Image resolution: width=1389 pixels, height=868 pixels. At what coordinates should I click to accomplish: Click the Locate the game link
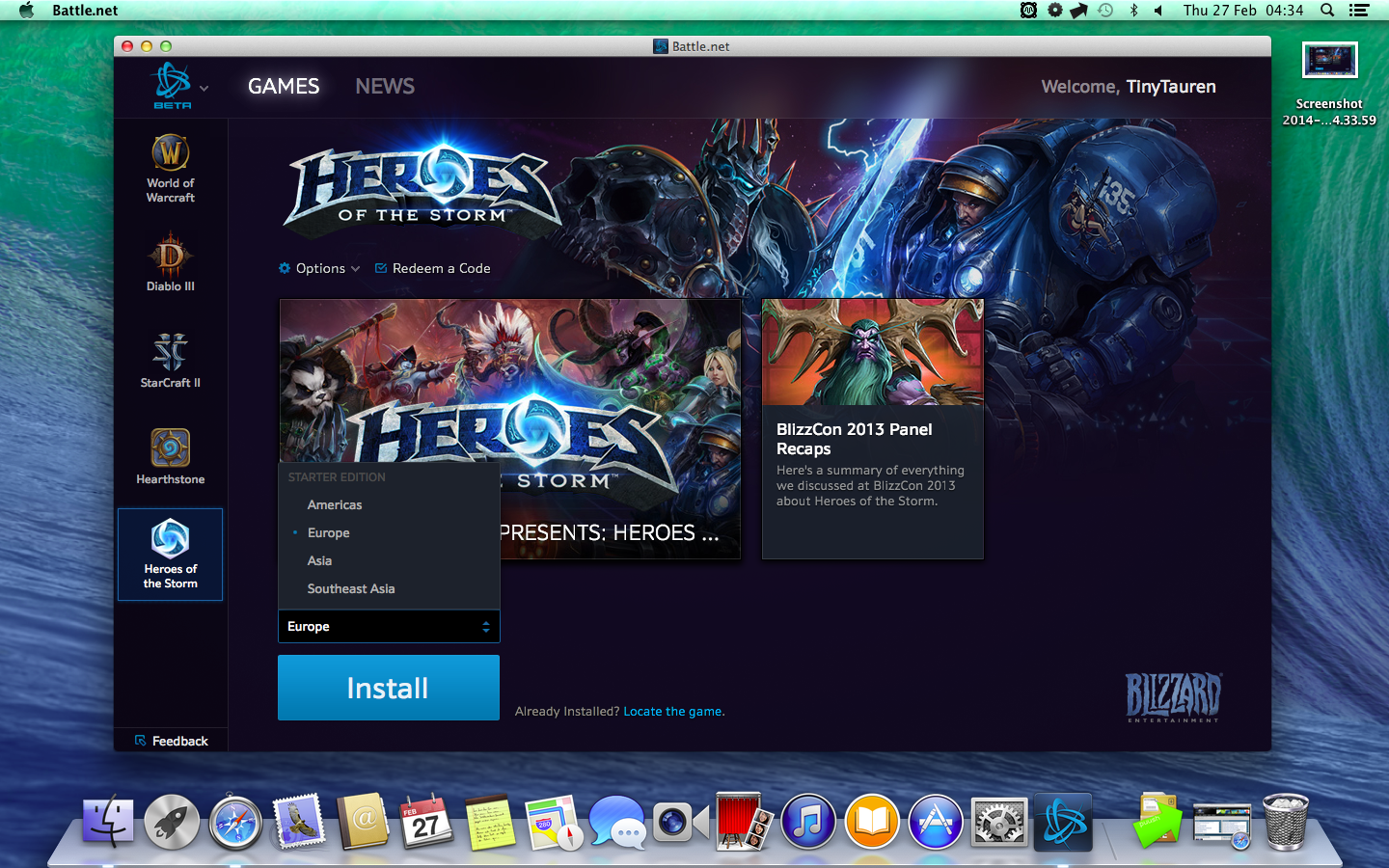(x=673, y=712)
